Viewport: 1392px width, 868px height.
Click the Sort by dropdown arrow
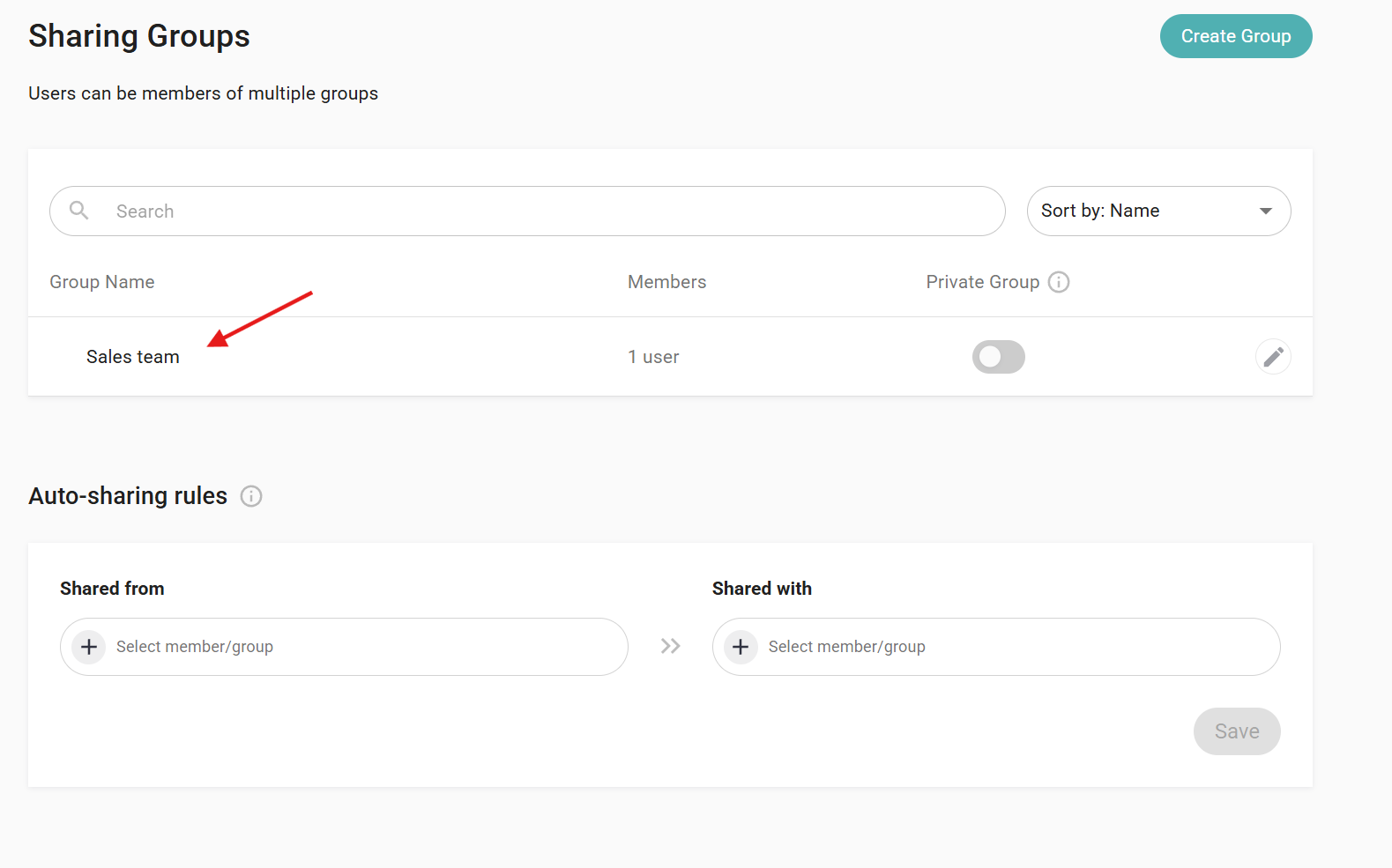point(1265,211)
